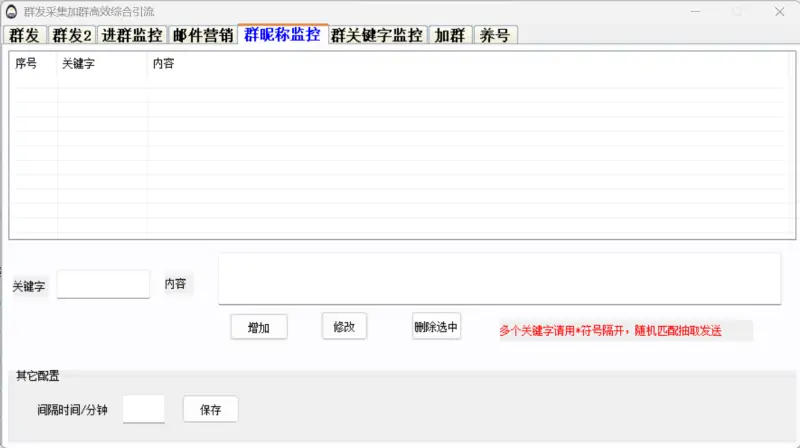Close the application window
Viewport: 800px width, 448px height.
pyautogui.click(x=778, y=12)
